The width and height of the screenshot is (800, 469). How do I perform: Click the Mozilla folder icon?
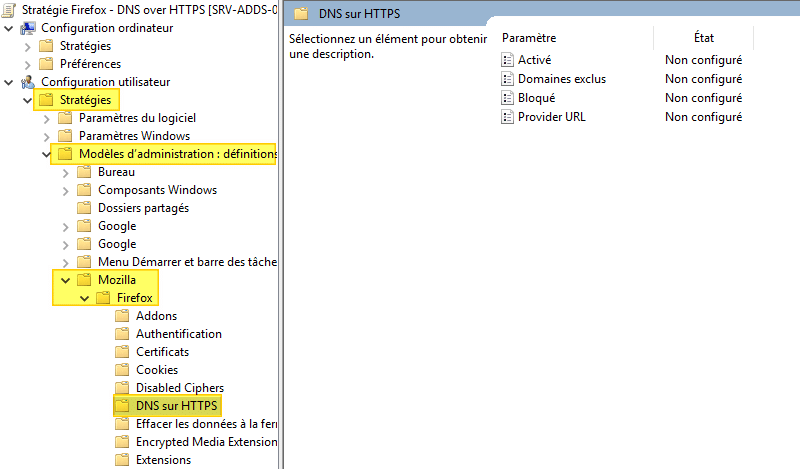[84, 280]
